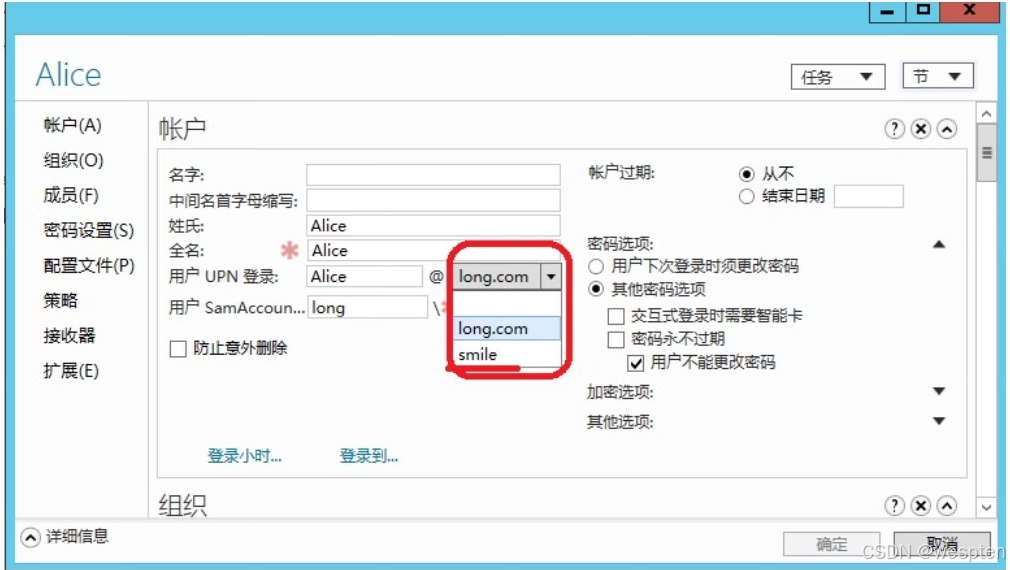Enable 防止意外删除 checkbox
Image resolution: width=1010 pixels, height=570 pixels.
178,349
